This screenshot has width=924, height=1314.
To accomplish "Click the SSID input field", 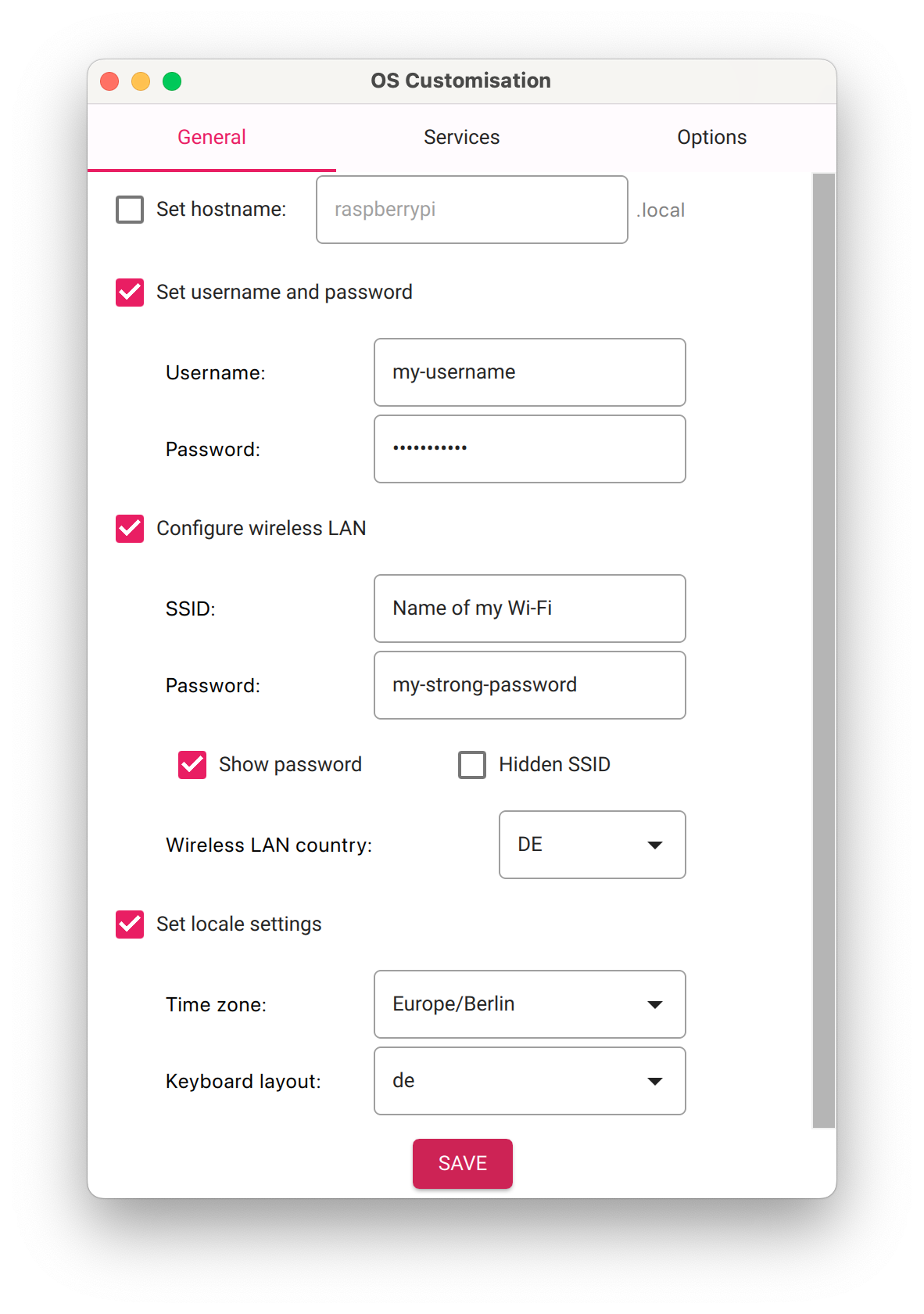I will pos(530,609).
